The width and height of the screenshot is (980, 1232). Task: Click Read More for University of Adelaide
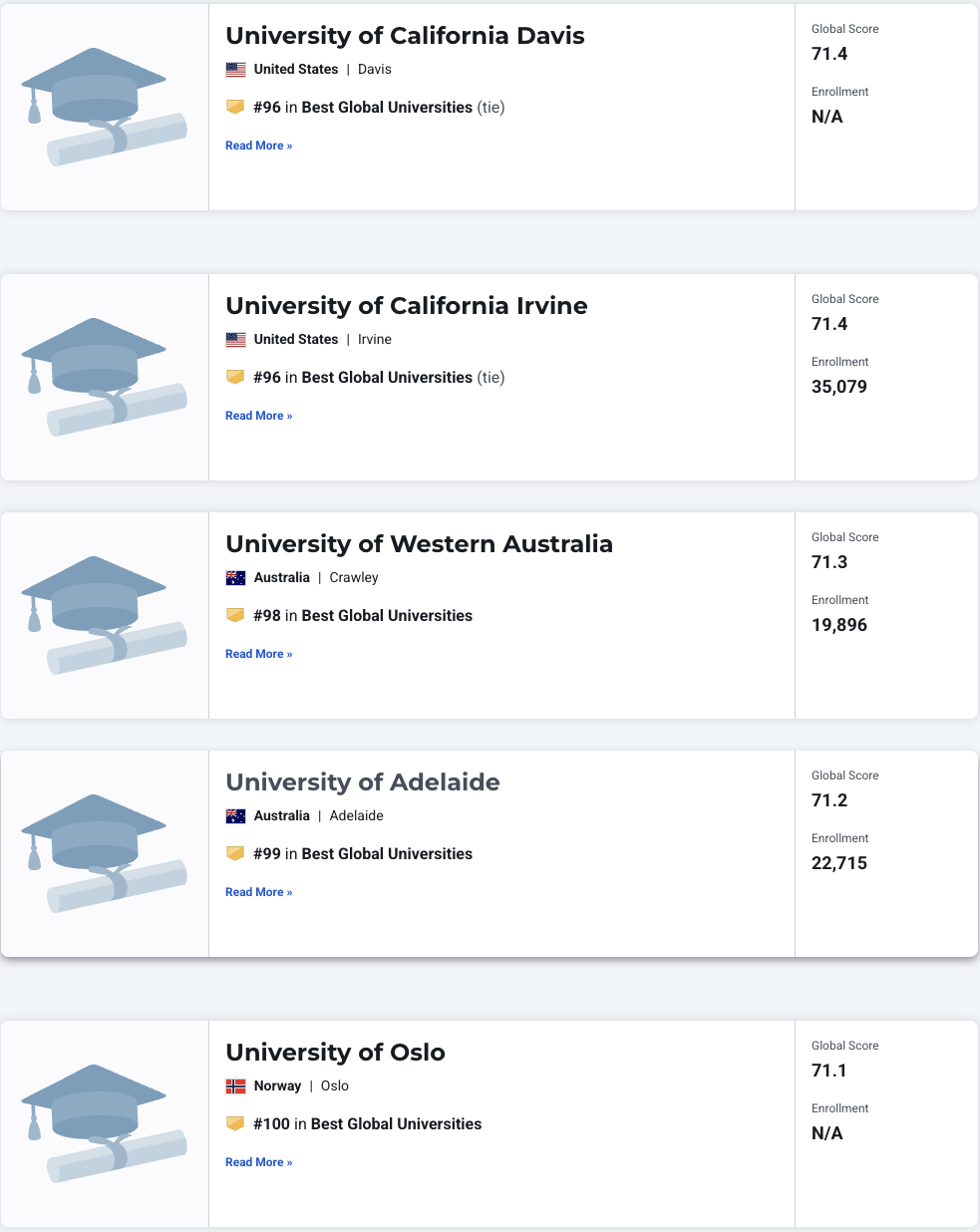[x=258, y=892]
